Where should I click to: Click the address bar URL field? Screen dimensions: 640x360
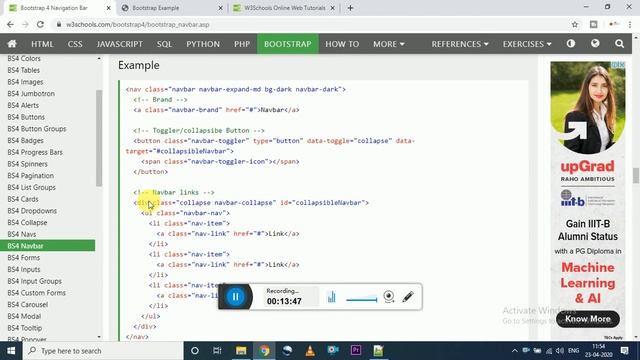click(x=310, y=24)
